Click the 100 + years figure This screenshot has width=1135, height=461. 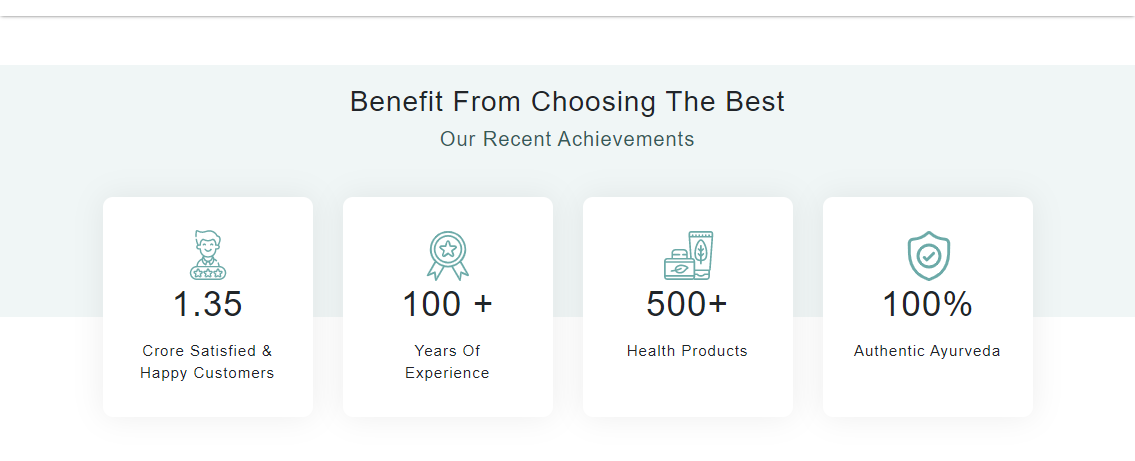coord(447,304)
